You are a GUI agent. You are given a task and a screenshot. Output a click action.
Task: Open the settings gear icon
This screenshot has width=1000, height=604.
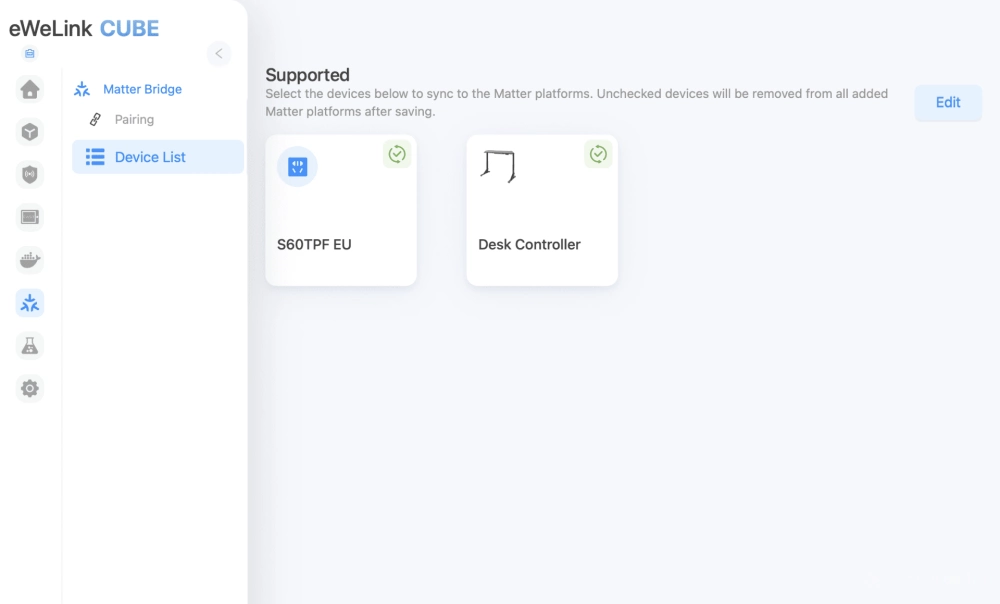point(29,388)
